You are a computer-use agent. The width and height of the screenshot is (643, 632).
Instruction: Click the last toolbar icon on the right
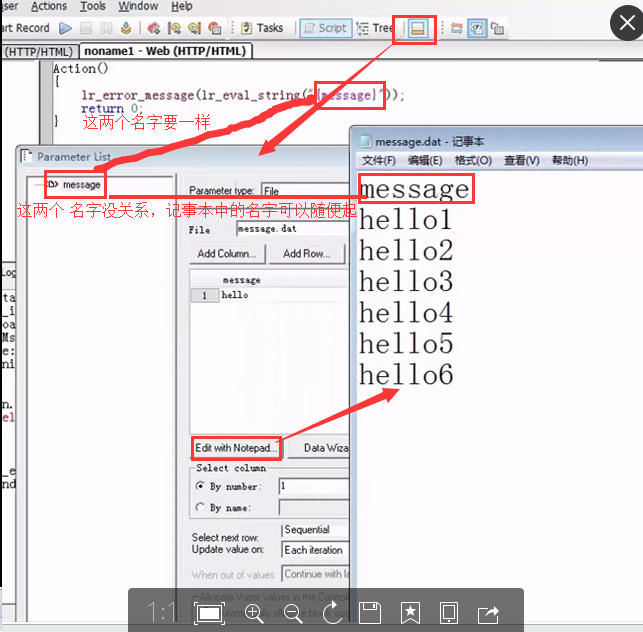point(497,28)
